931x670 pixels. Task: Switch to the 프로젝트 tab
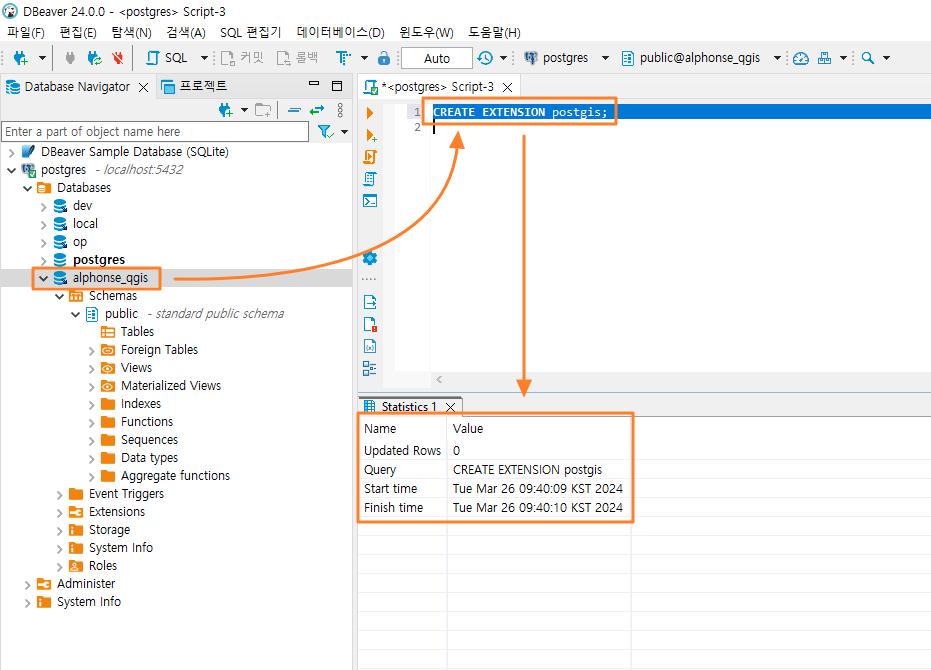195,86
